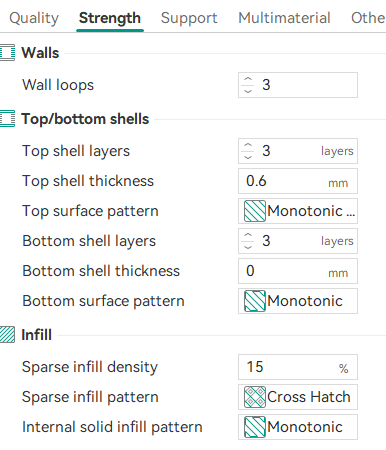Switch to the Quality tab
386x450 pixels.
pyautogui.click(x=34, y=18)
